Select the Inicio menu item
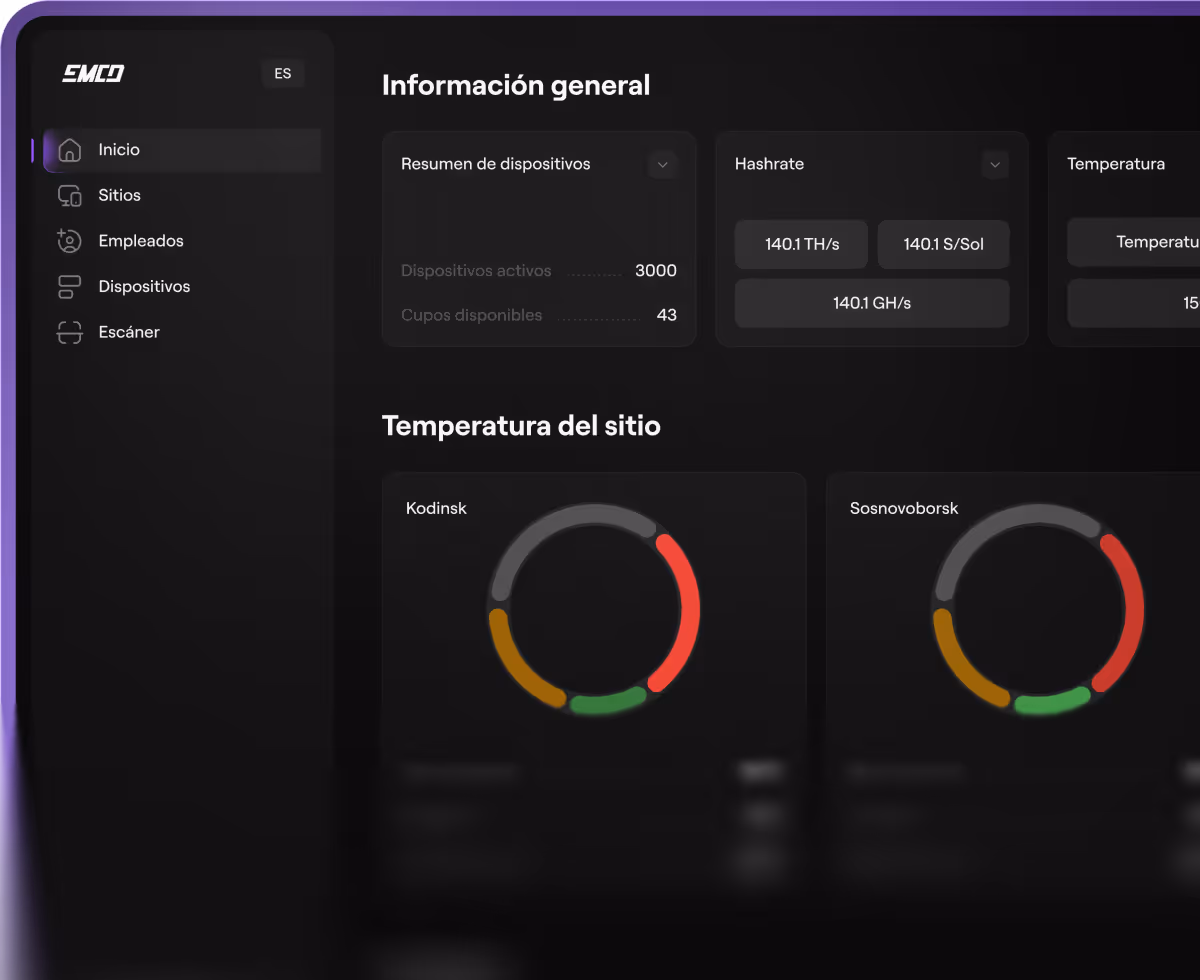1200x980 pixels. [182, 150]
